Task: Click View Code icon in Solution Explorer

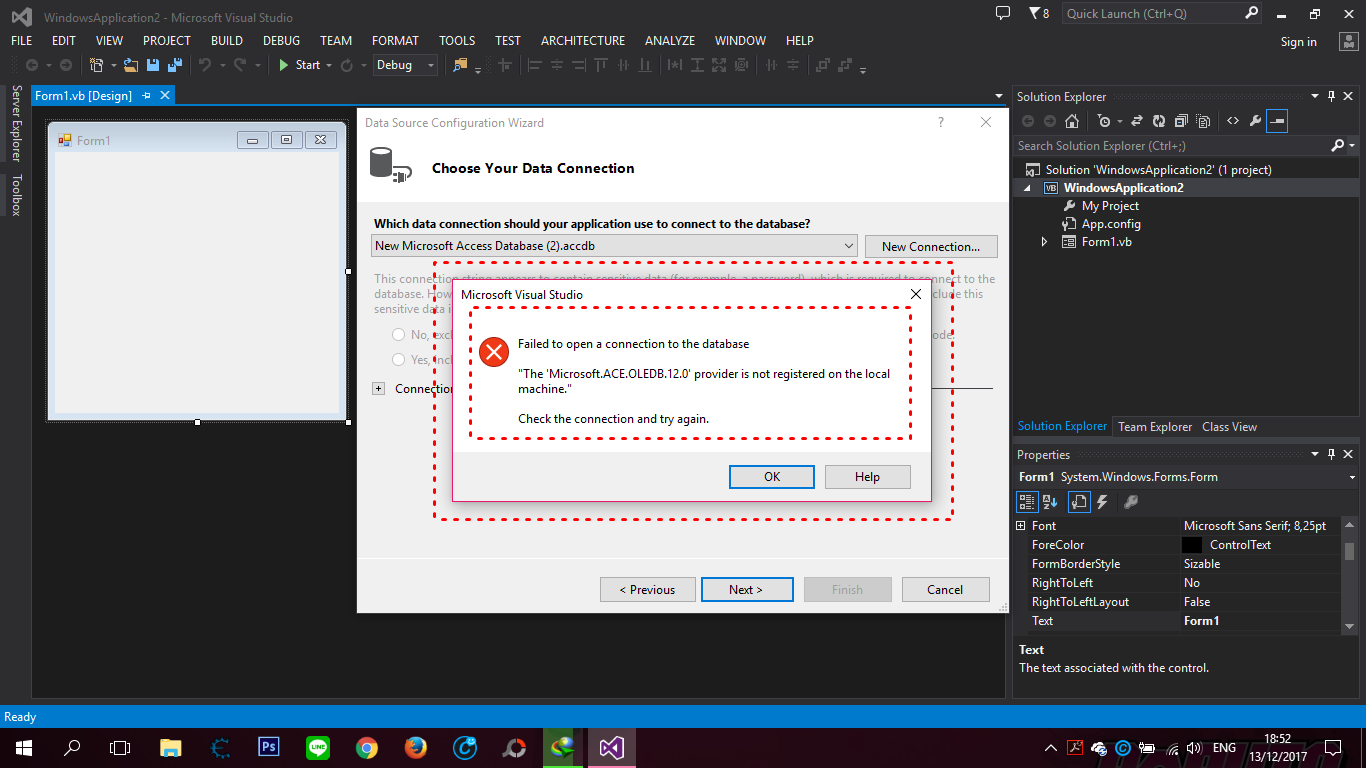Action: pyautogui.click(x=1233, y=121)
